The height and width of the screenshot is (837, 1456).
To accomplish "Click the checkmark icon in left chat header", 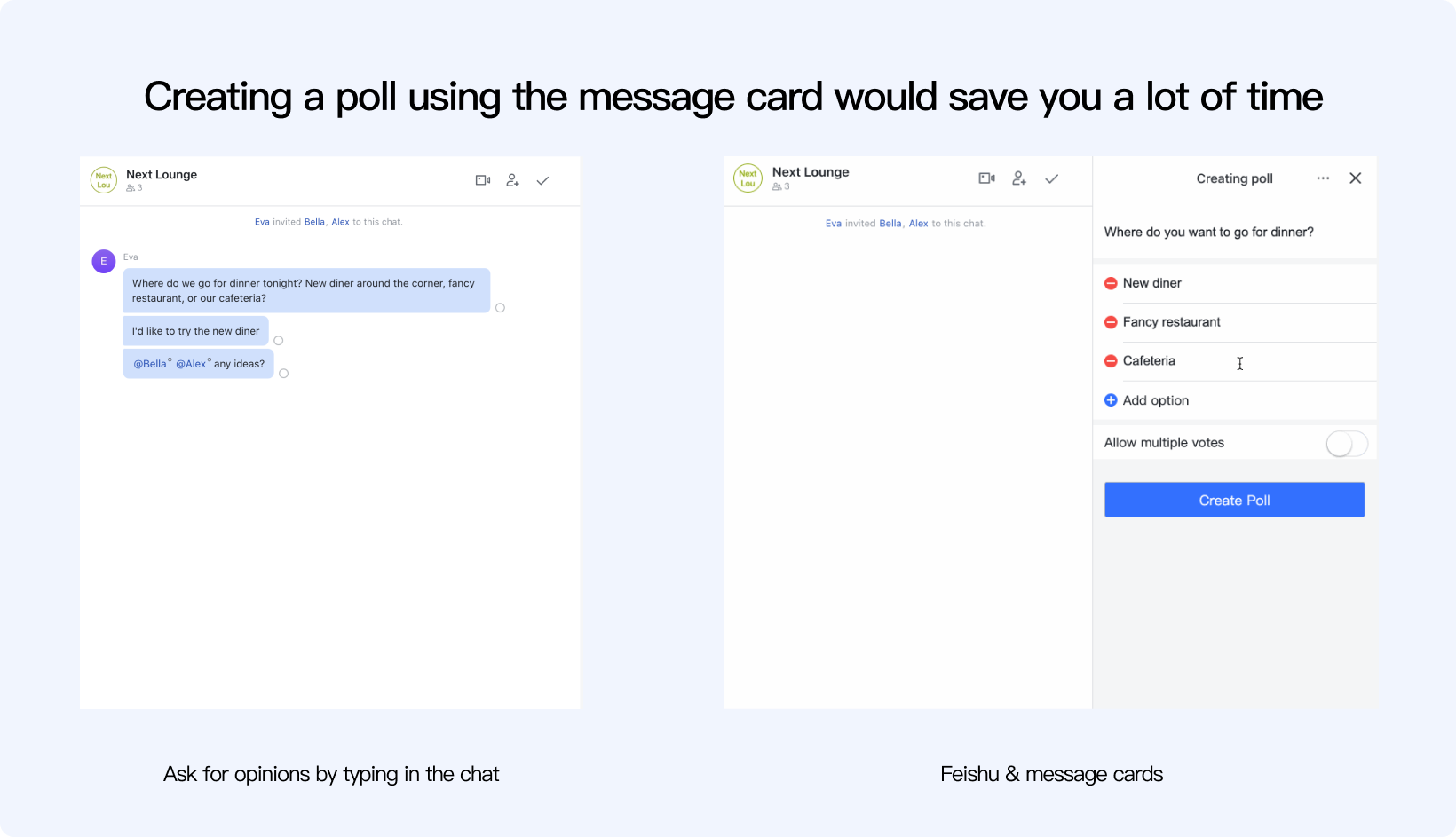I will pyautogui.click(x=542, y=180).
